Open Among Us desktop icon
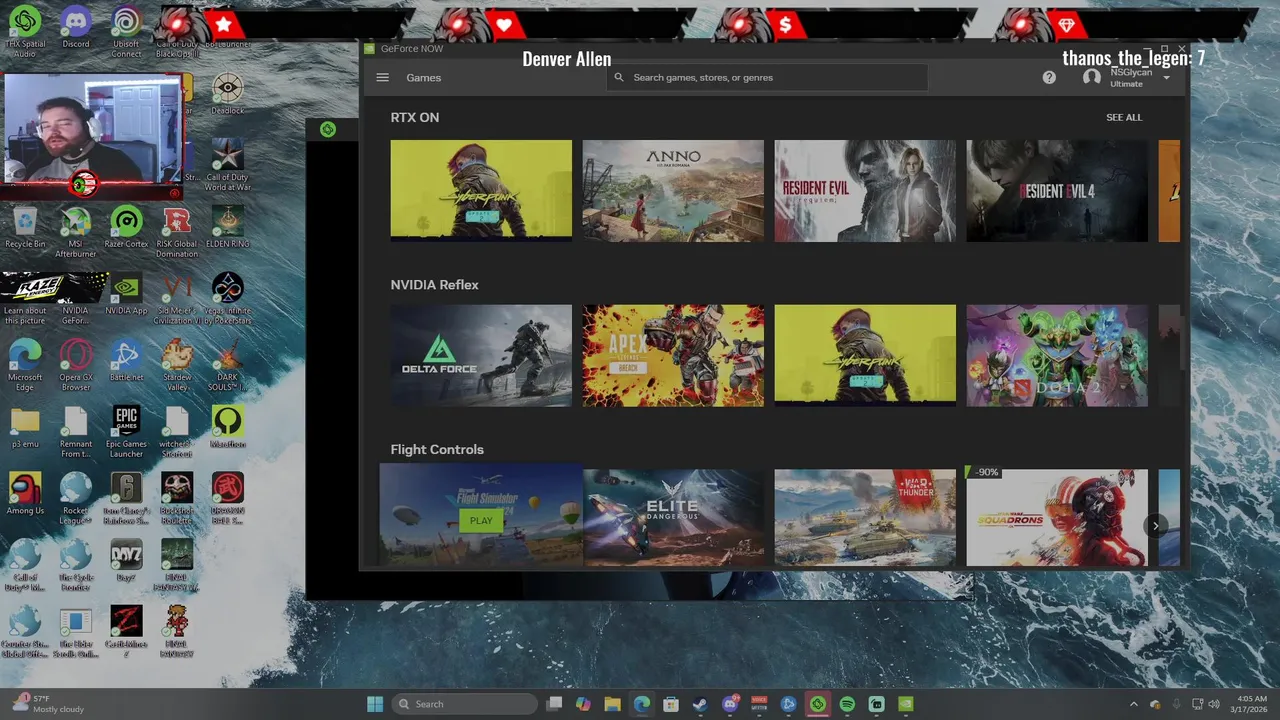 pyautogui.click(x=25, y=494)
